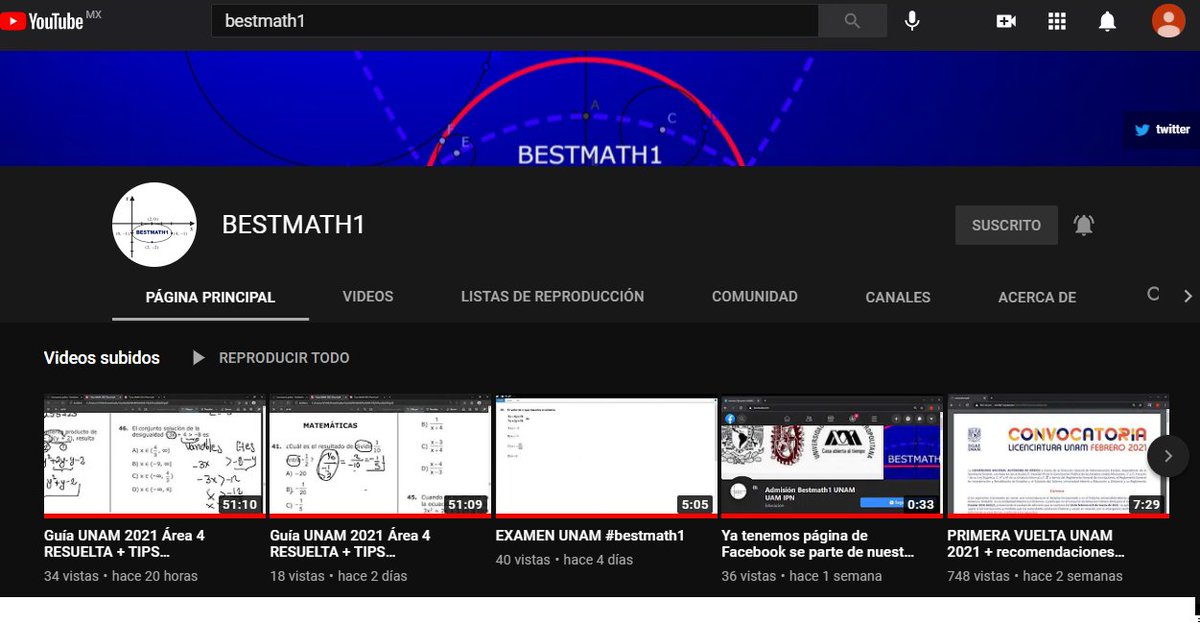
Task: Click REPRODUCIR TODO play all button
Action: (x=270, y=357)
